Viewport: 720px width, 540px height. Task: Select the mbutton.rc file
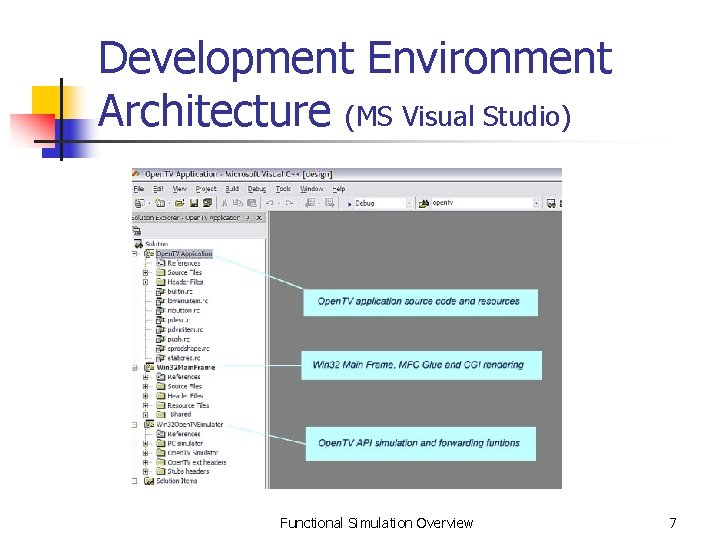[x=183, y=310]
